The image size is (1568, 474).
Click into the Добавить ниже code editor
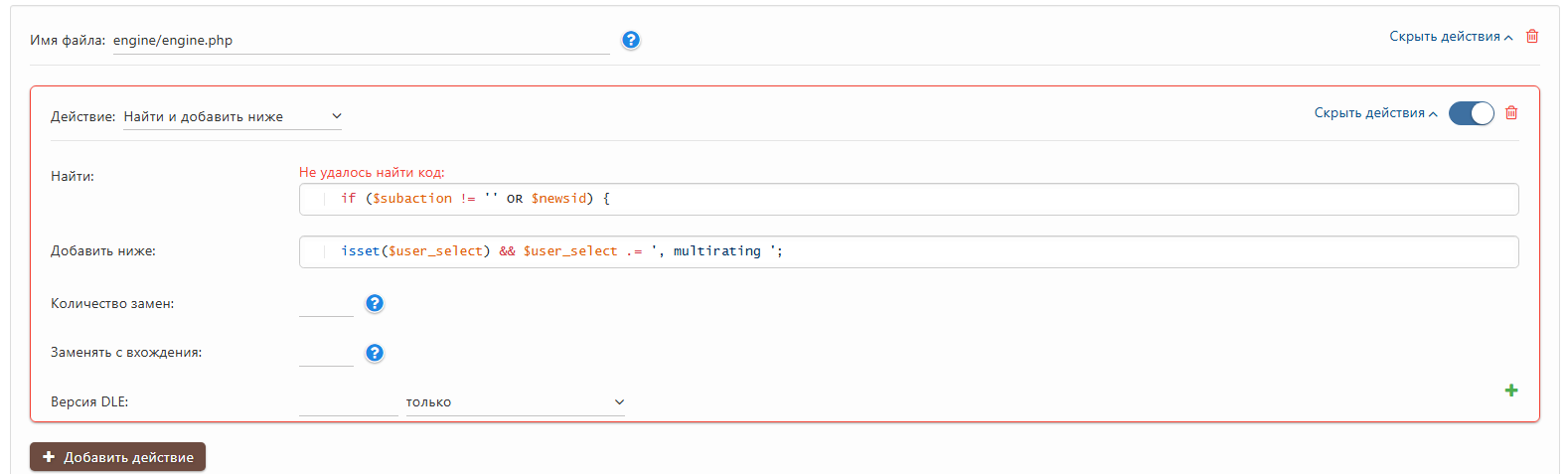908,251
